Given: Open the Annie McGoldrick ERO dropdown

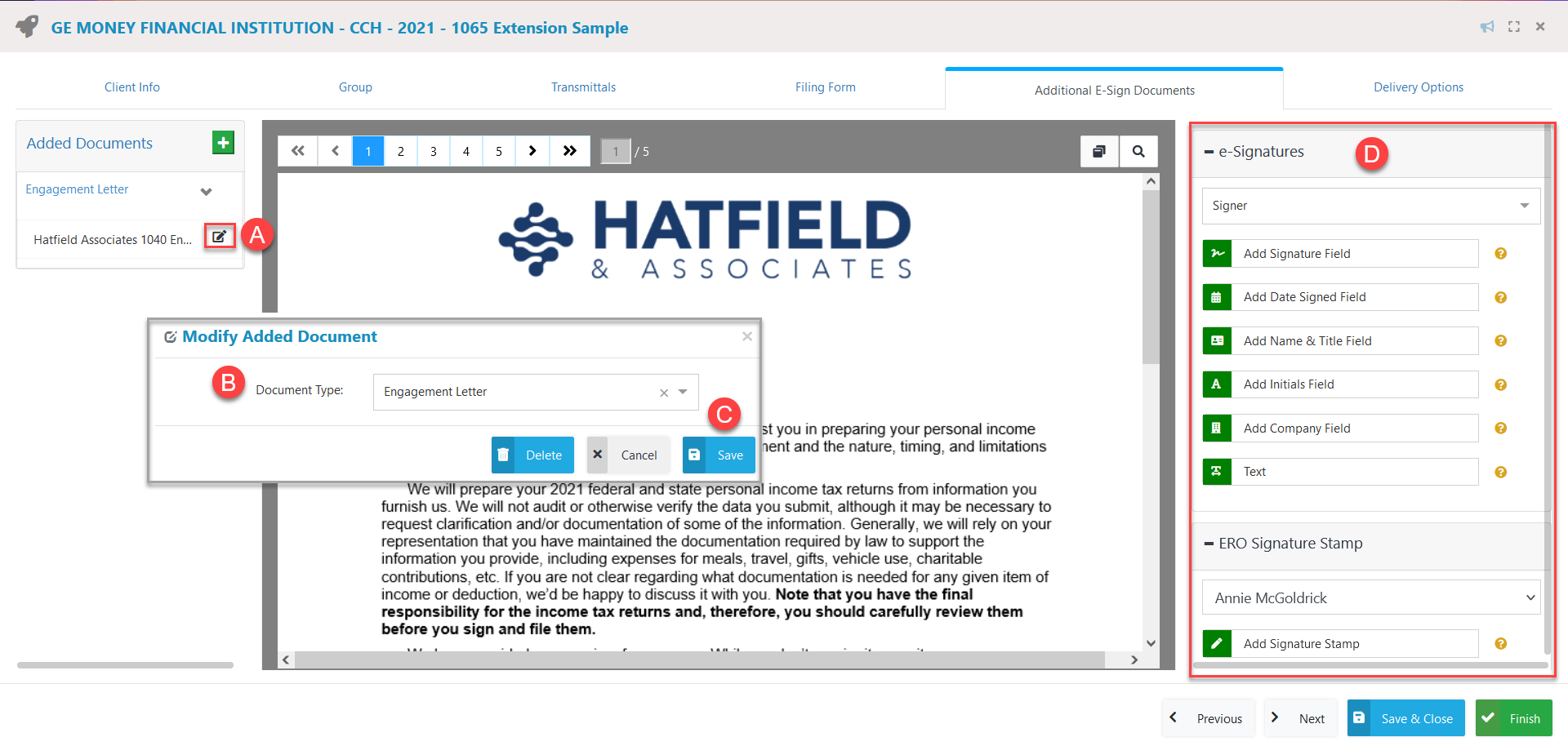Looking at the screenshot, I should click(x=1371, y=597).
